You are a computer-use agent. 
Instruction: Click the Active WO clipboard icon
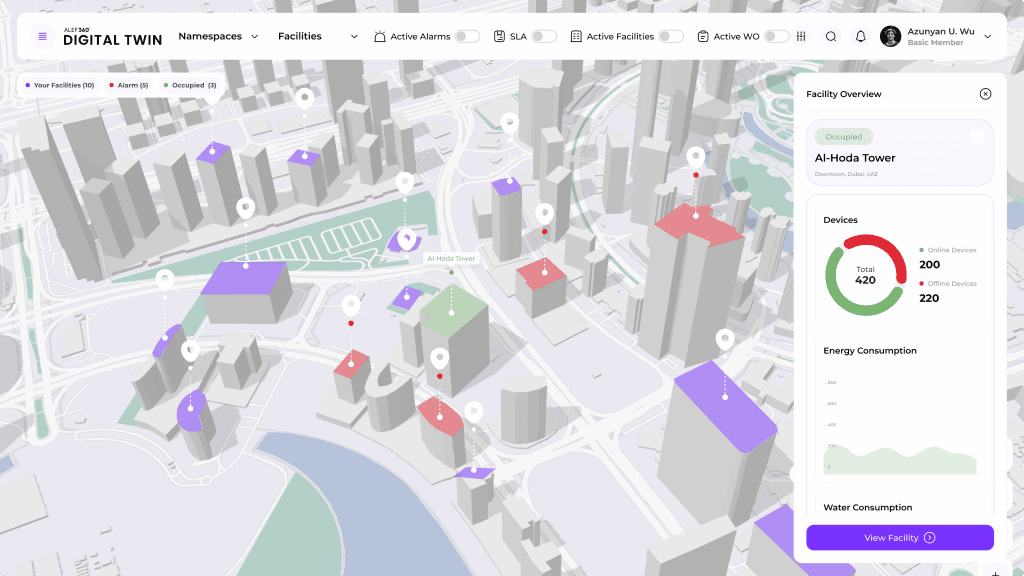(703, 37)
